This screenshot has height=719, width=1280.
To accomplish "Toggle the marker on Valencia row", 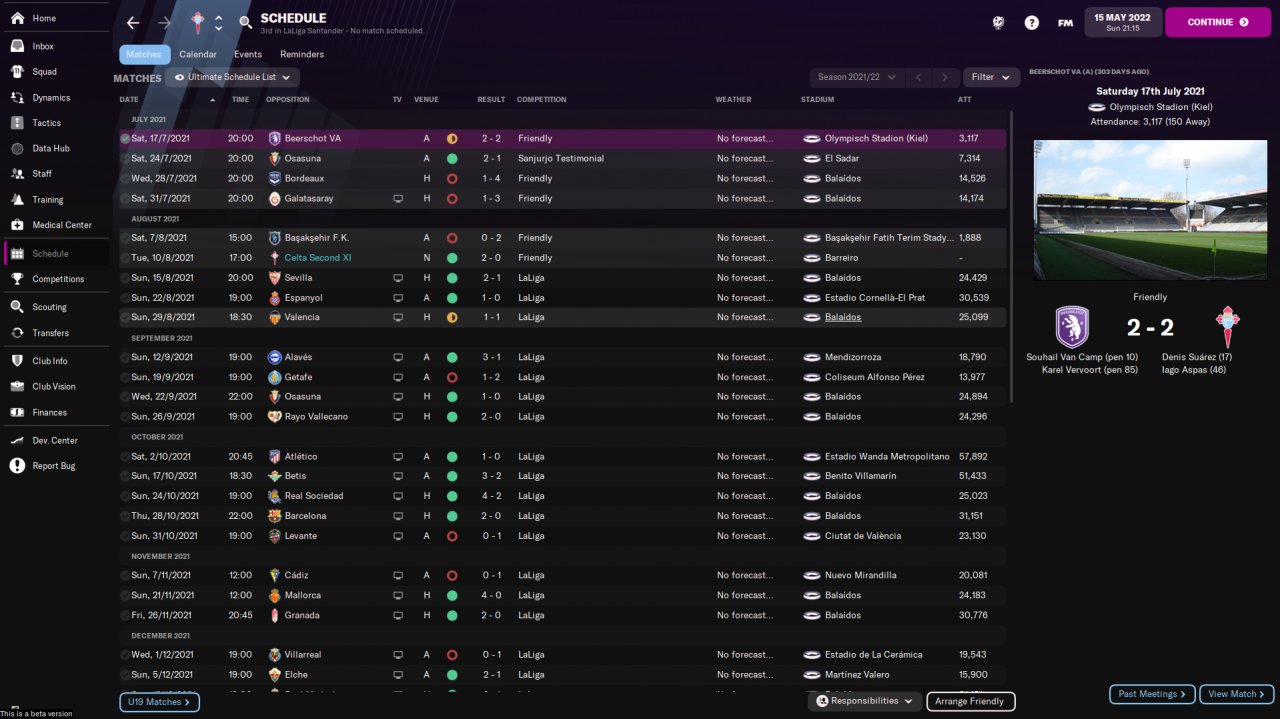I will pos(125,318).
